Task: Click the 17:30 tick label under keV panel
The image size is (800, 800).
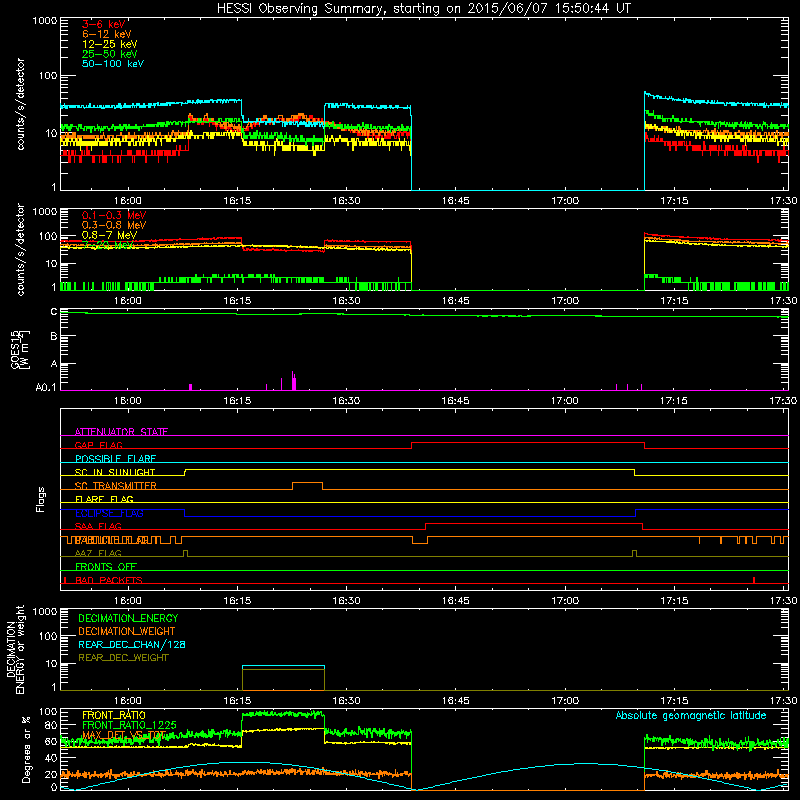Action: [783, 201]
